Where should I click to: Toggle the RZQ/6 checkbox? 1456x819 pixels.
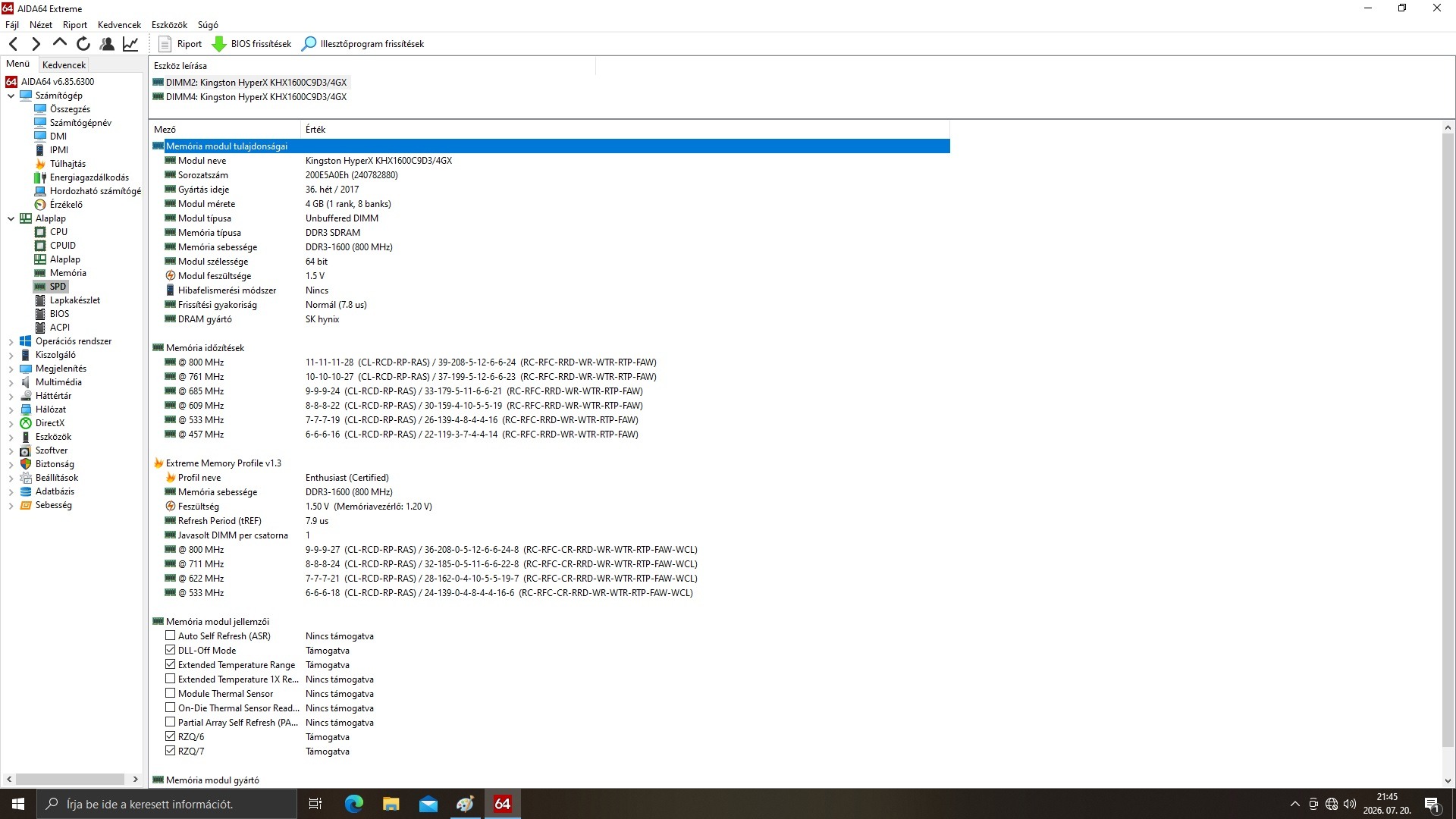point(171,737)
